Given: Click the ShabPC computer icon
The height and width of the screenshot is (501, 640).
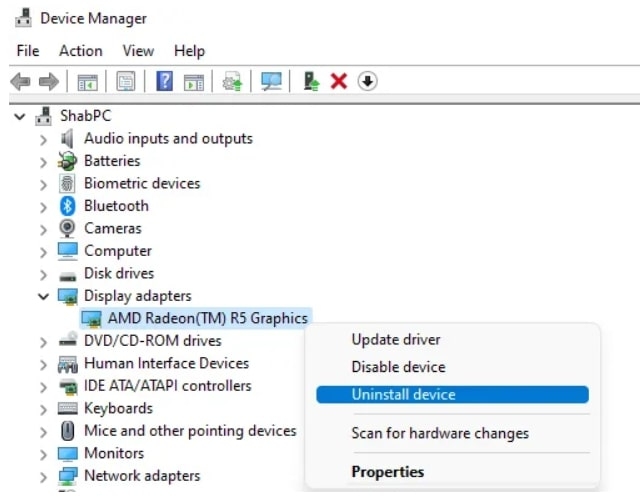Looking at the screenshot, I should point(44,116).
